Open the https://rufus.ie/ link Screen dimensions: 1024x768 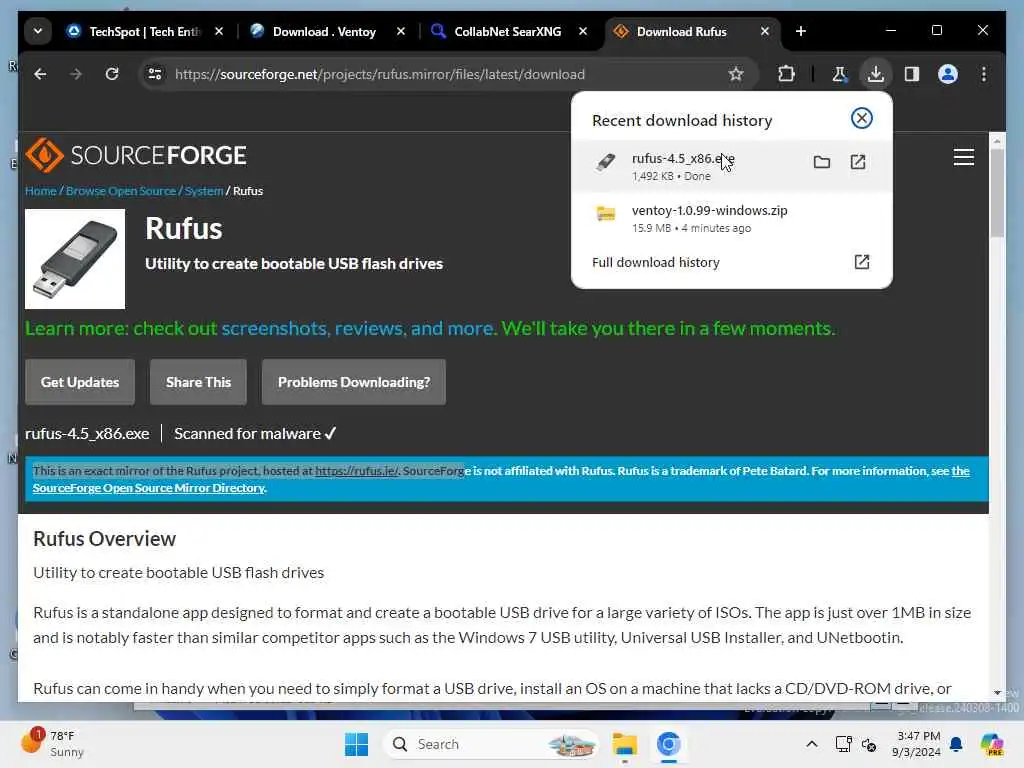[357, 471]
